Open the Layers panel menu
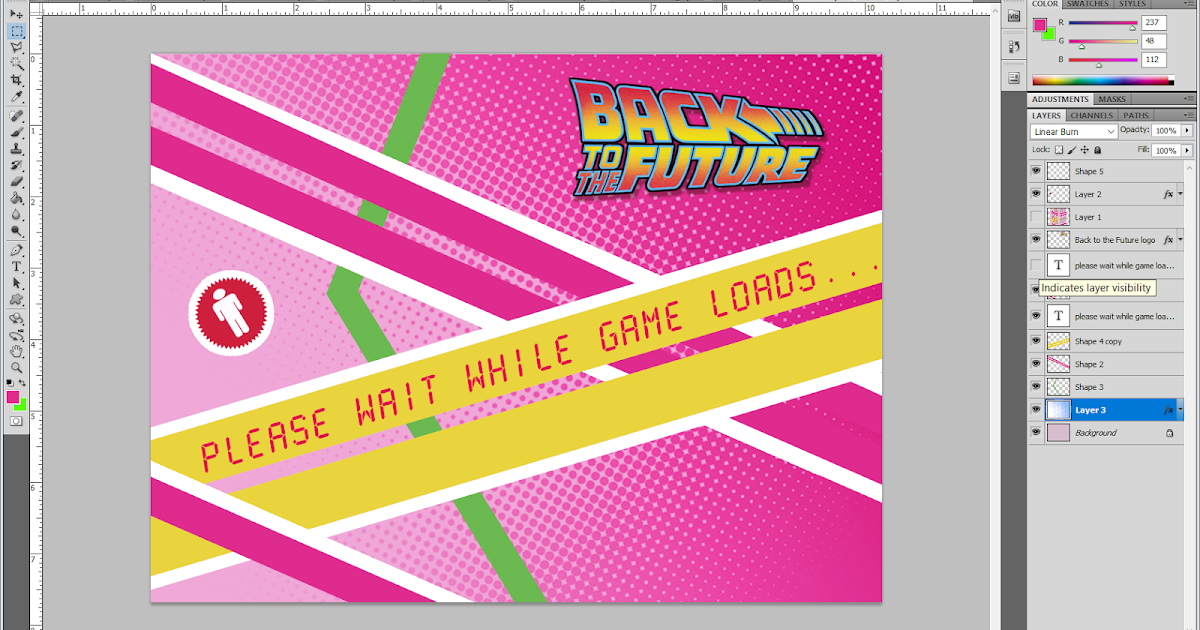 click(1188, 114)
